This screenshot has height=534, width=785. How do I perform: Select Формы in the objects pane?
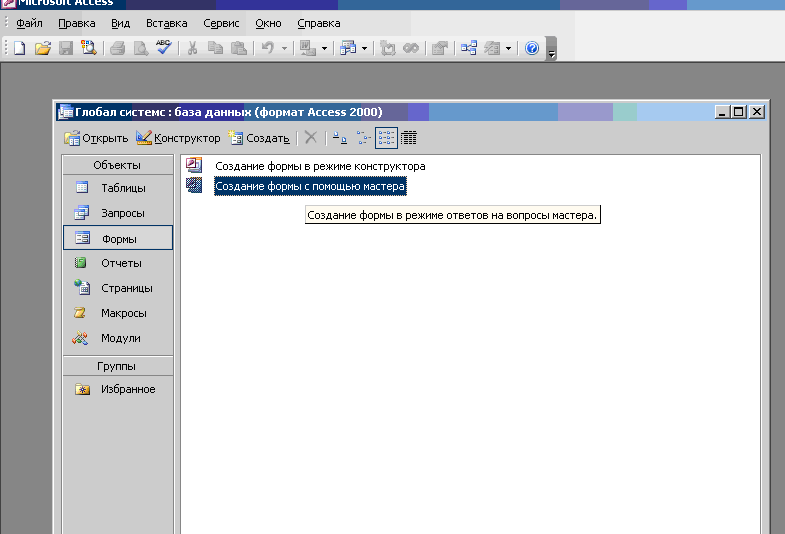click(x=118, y=238)
